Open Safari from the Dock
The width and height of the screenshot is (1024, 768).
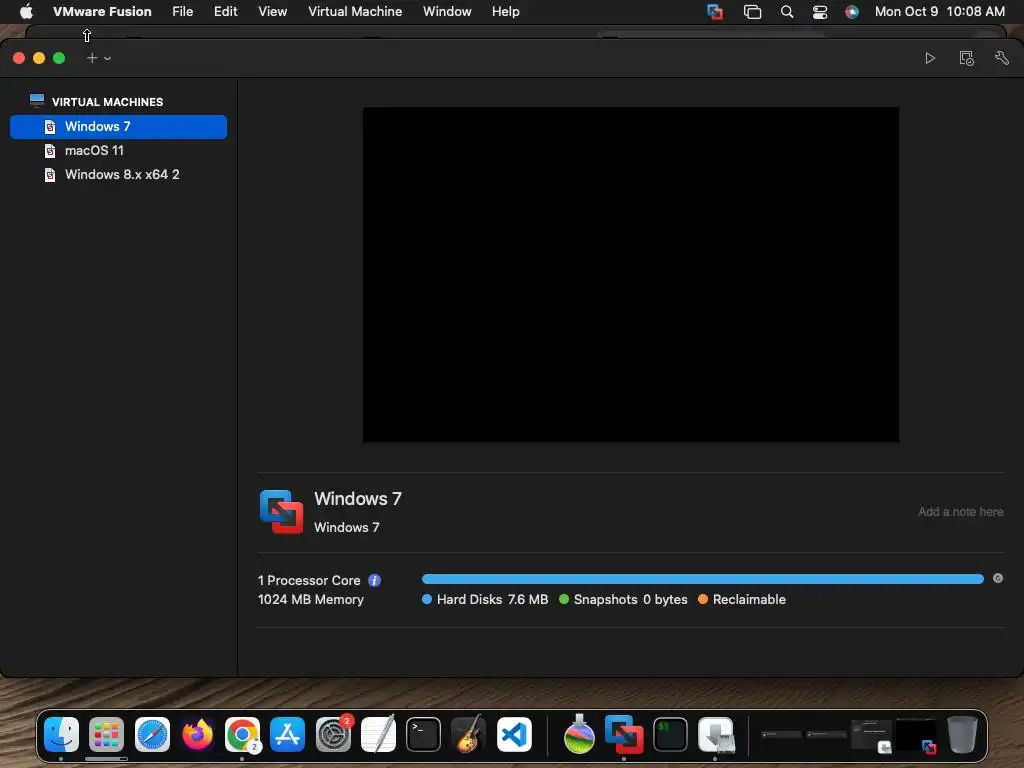(152, 735)
